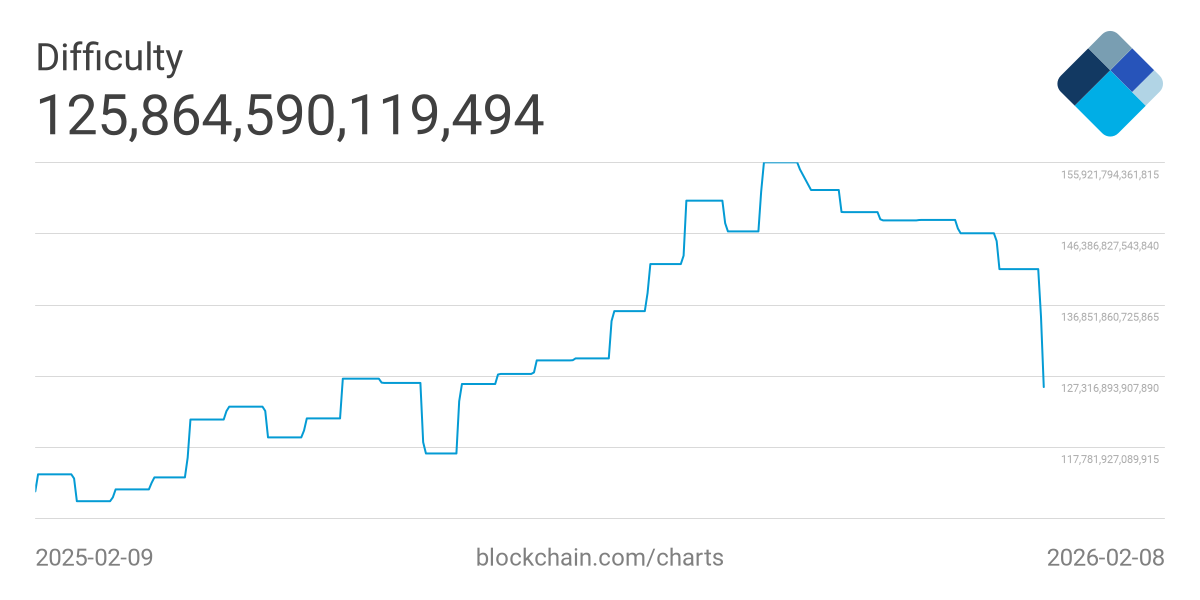
Task: Click the royal blue segment of the logo
Action: [1132, 70]
